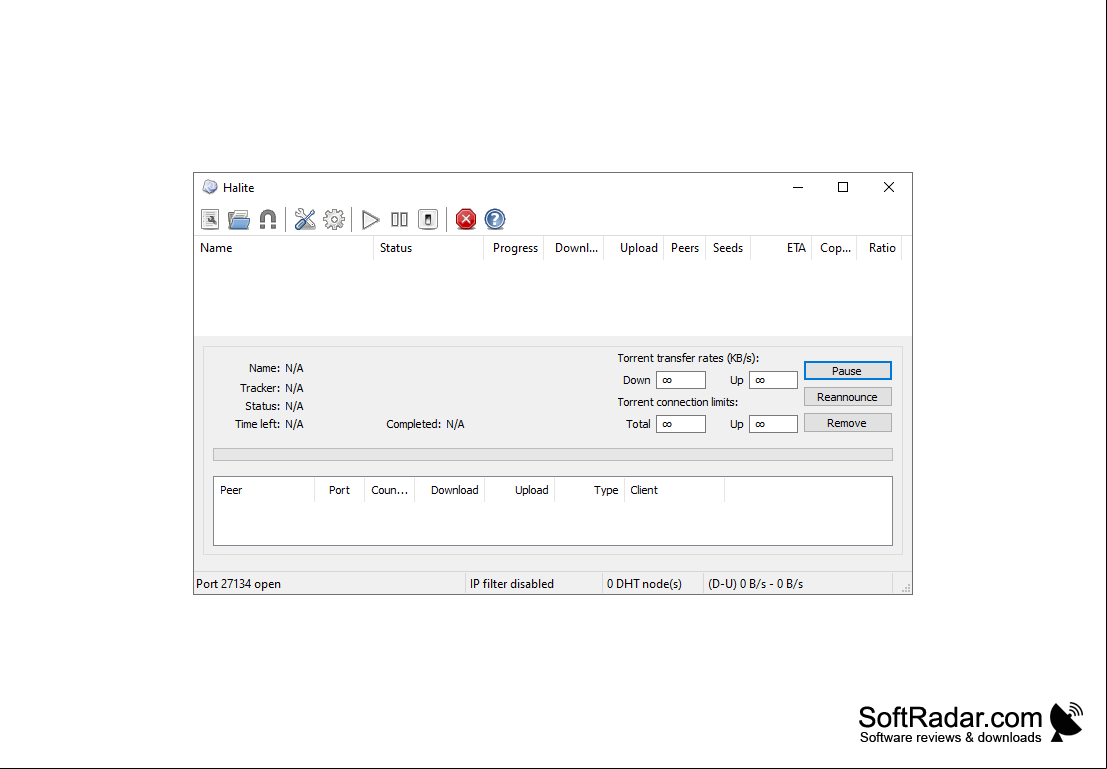Sort peer list by the Coun... column header
1107x769 pixels.
click(389, 490)
